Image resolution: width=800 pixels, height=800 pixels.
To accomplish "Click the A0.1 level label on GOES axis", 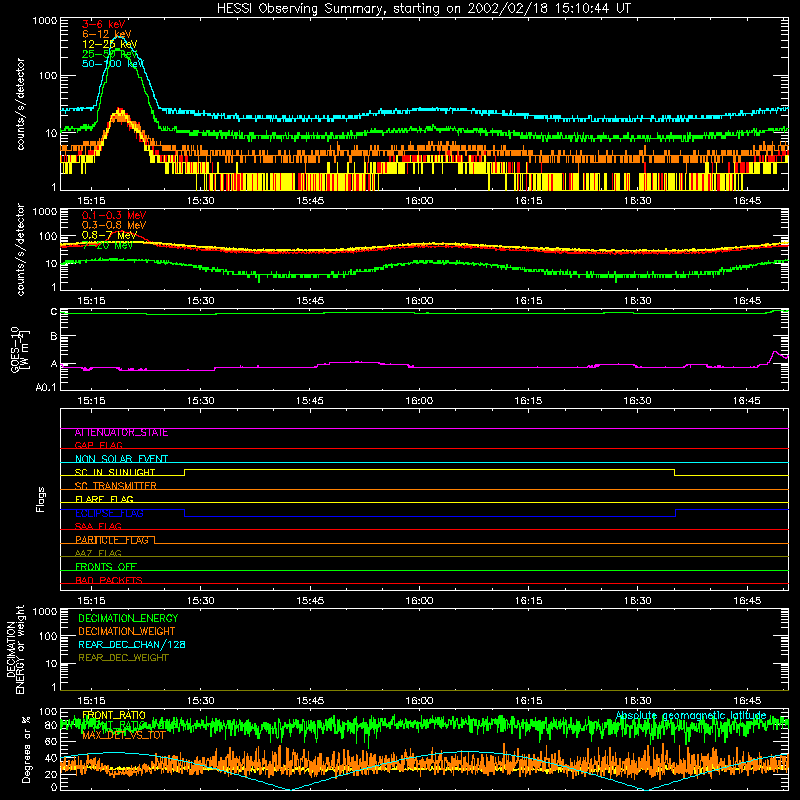I will pos(45,387).
